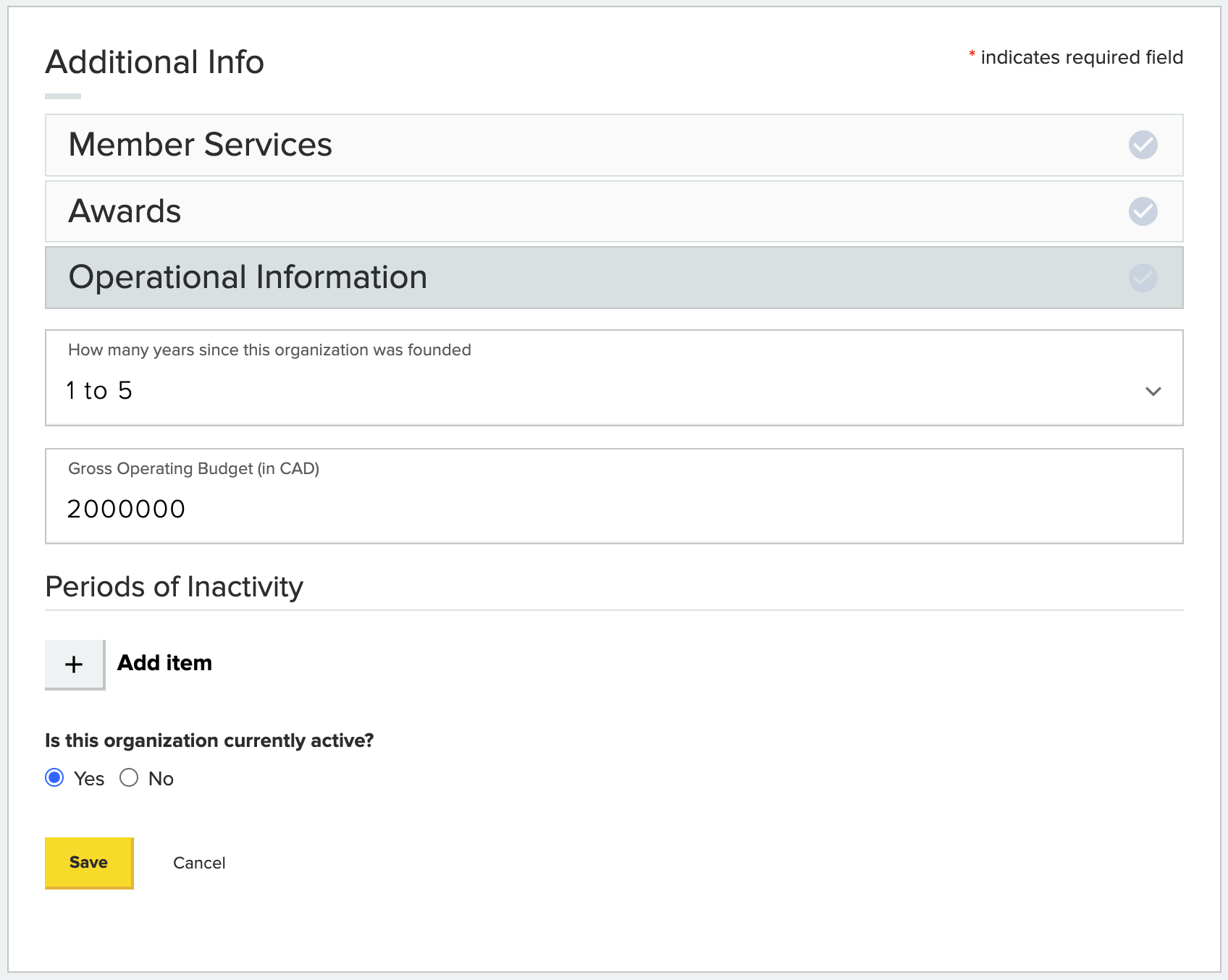Open the years since founded dropdown
1228x980 pixels.
(614, 378)
